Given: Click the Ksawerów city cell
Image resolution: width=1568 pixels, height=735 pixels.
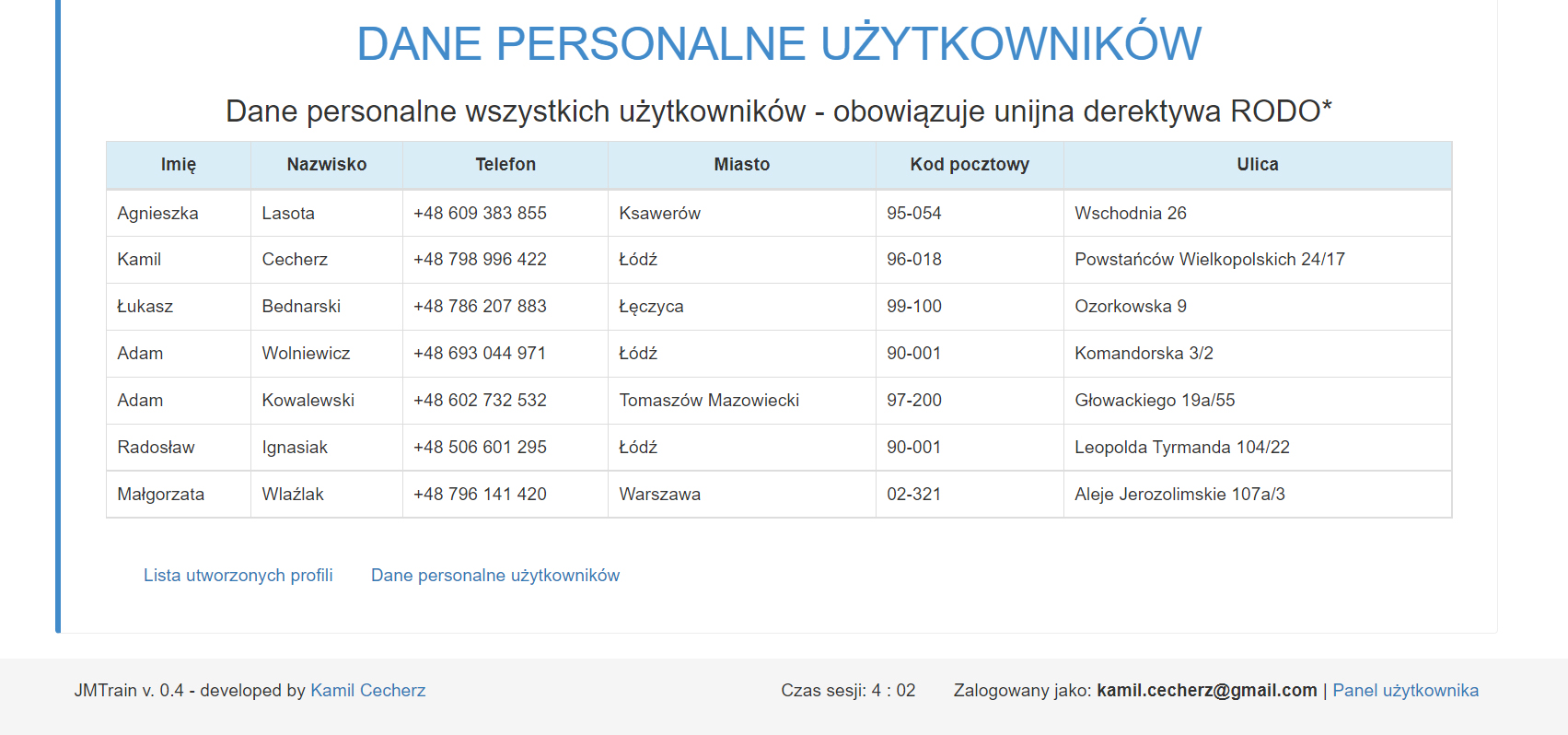Looking at the screenshot, I should coord(742,213).
